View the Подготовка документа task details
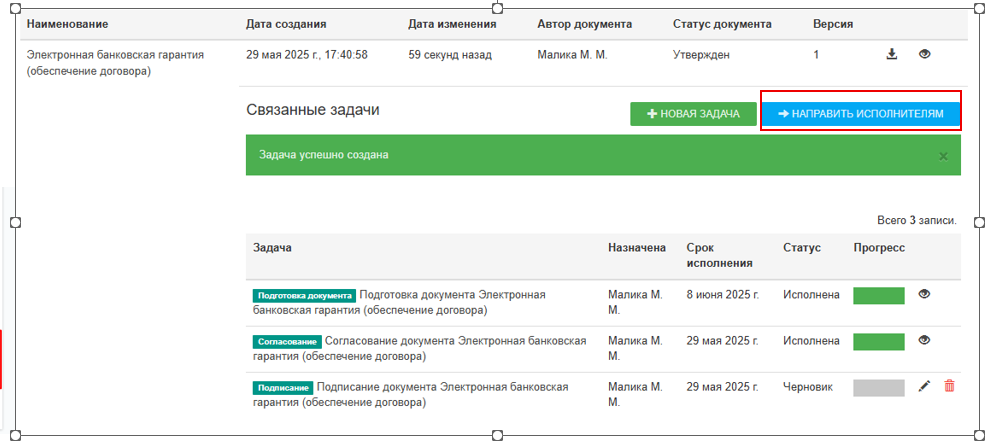This screenshot has height=444, width=987. (x=924, y=295)
